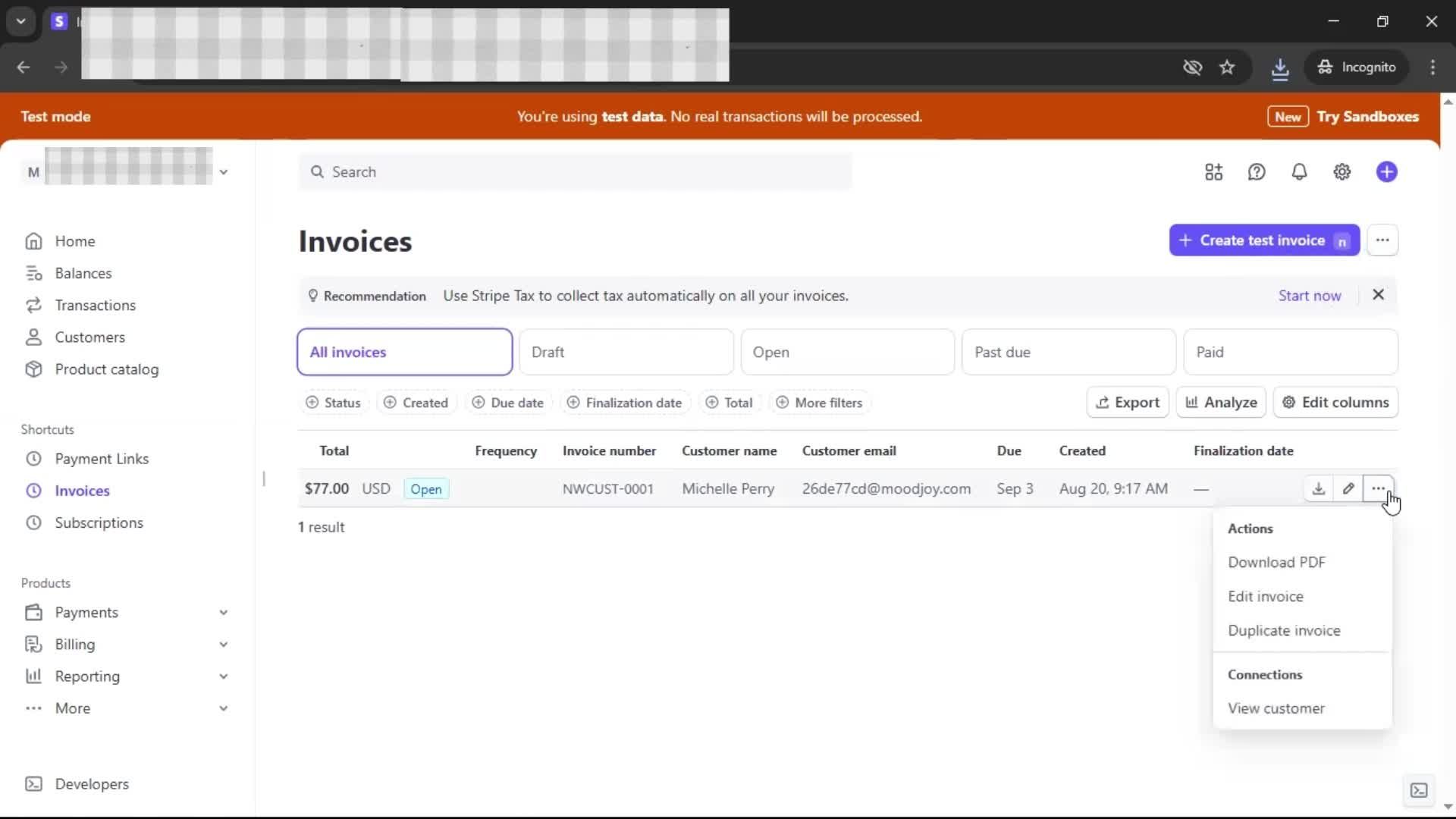Screen dimensions: 1456x819
Task: Click the help question mark icon
Action: 1257,172
